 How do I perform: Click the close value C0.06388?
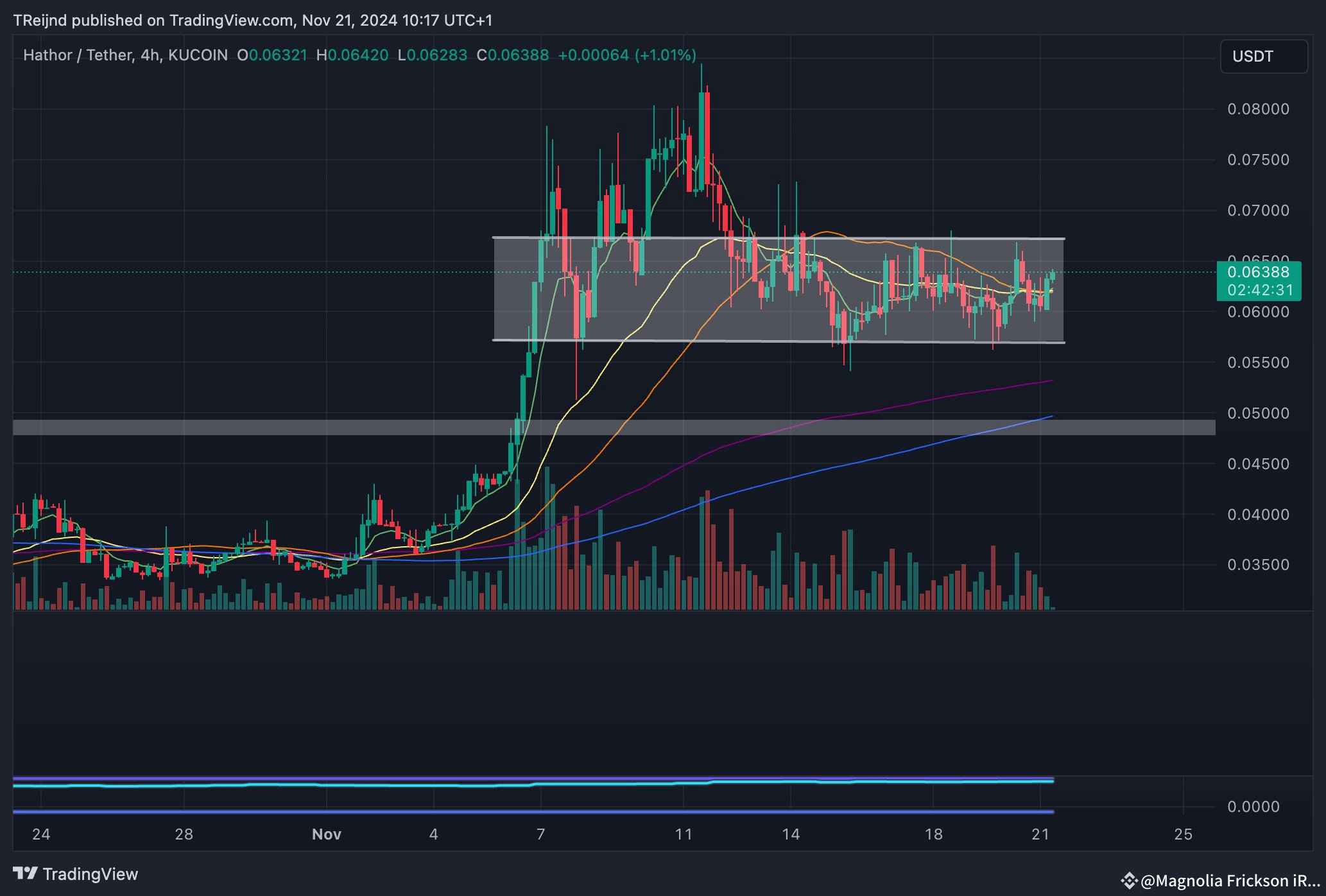click(x=513, y=55)
